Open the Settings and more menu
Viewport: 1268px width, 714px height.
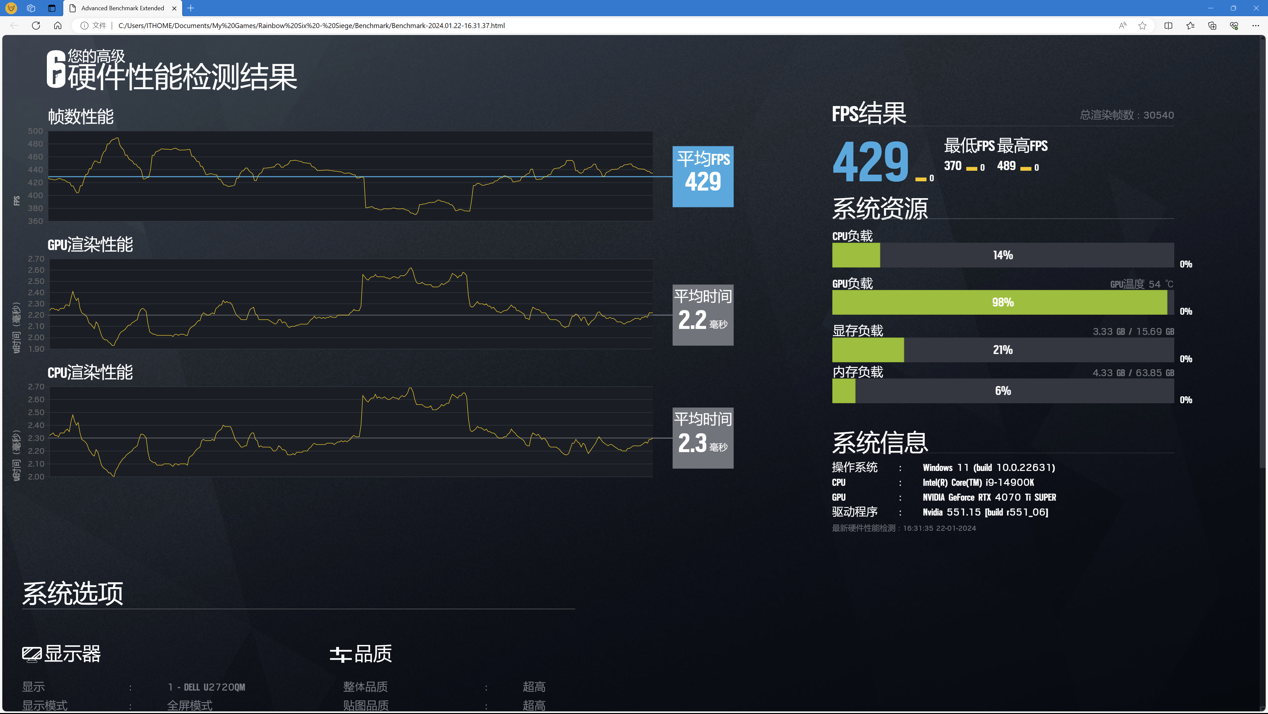click(1256, 25)
